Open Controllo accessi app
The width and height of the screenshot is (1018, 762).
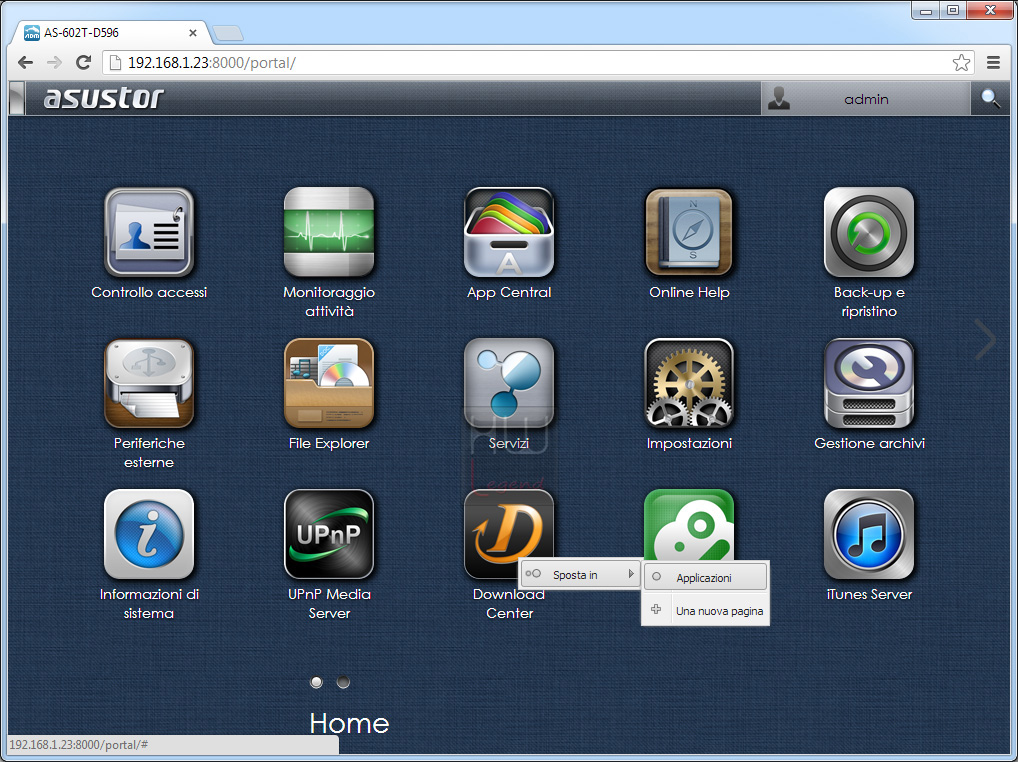pyautogui.click(x=149, y=232)
